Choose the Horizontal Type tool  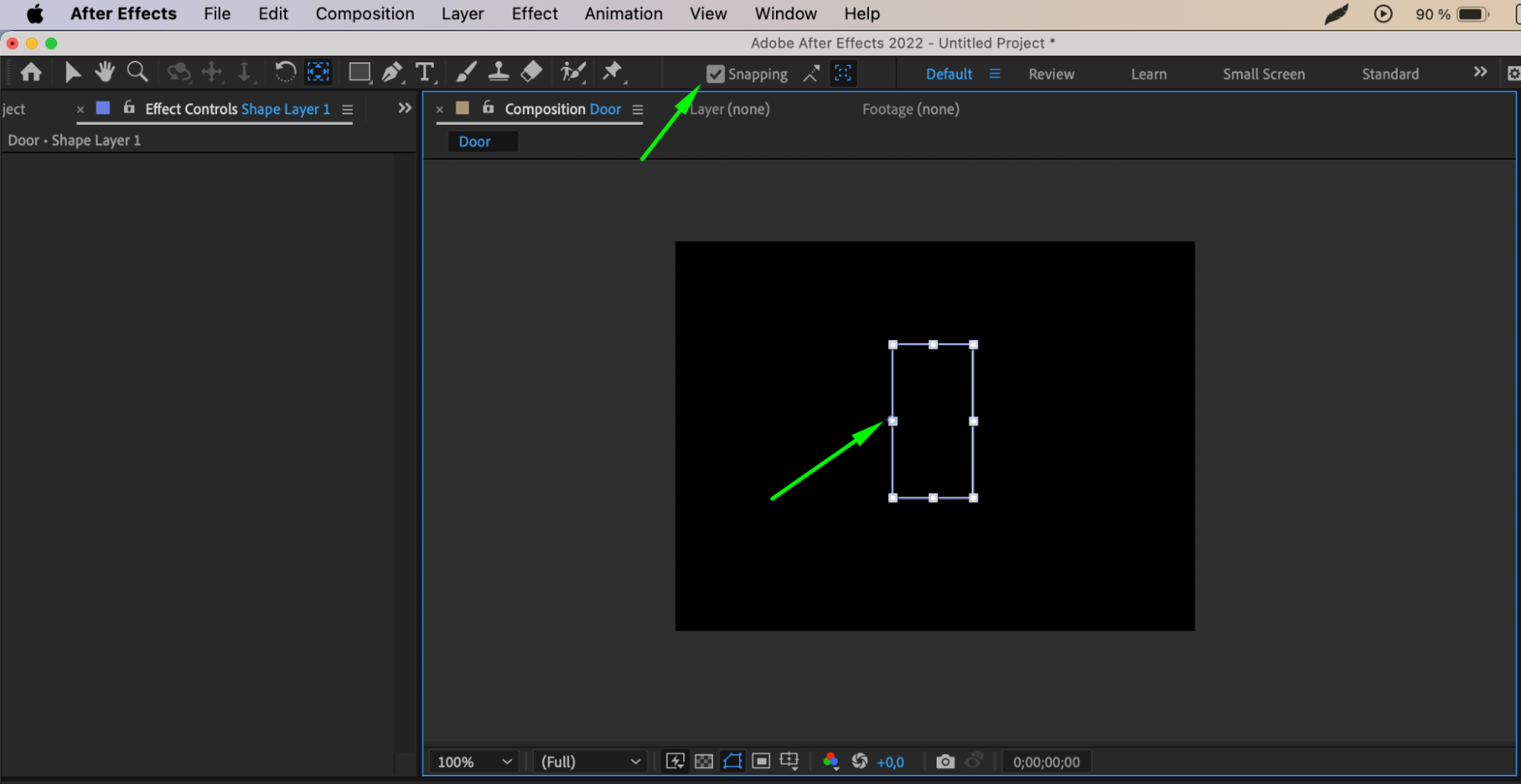425,72
